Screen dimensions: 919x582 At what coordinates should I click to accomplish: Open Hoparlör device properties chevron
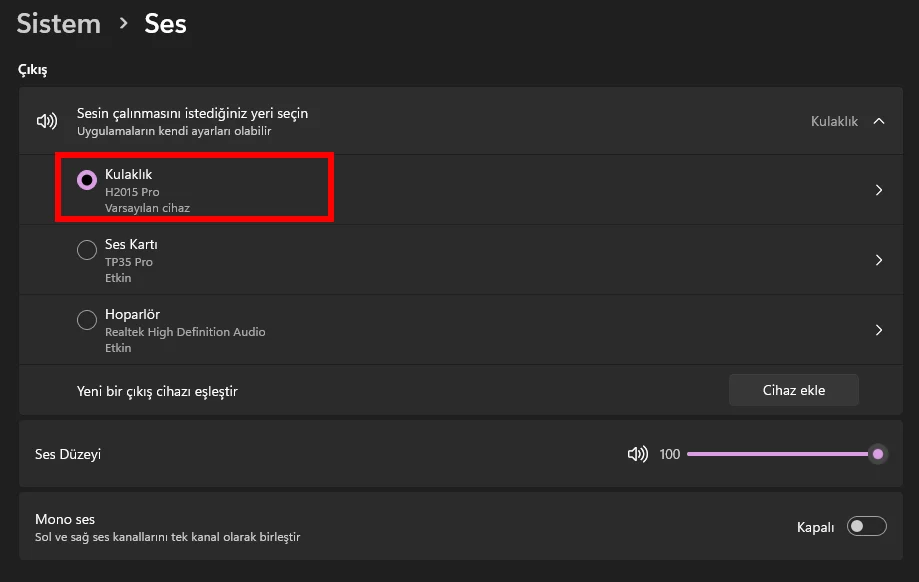(879, 330)
